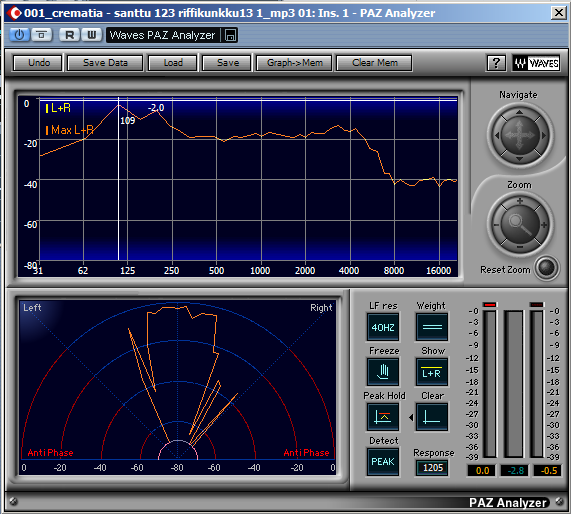This screenshot has width=571, height=514.
Task: Click the left meter peak readout 0.0
Action: pos(482,470)
